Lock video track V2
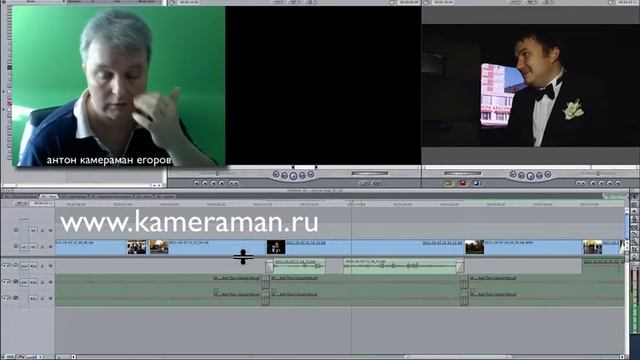 click(42, 231)
